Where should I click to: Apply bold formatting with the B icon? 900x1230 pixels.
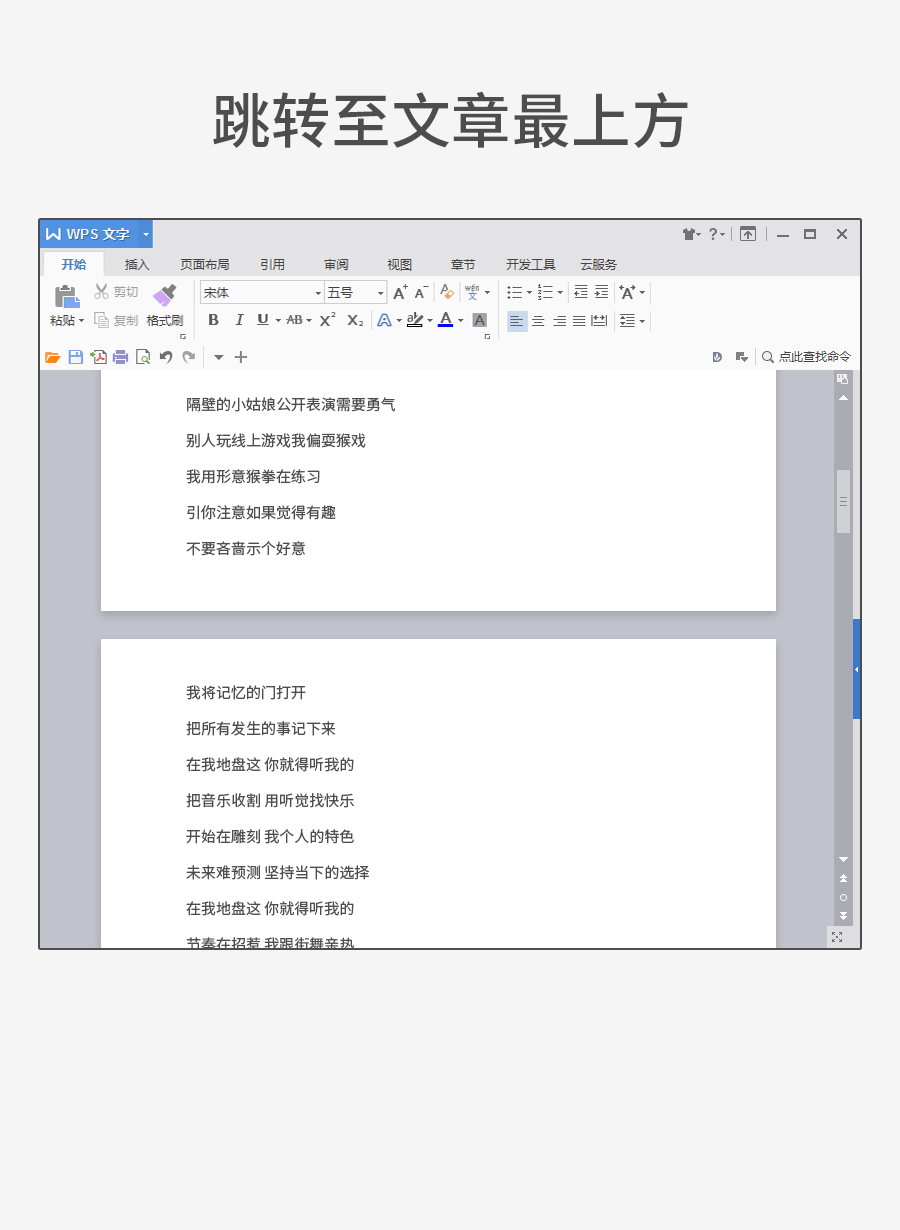coord(213,320)
